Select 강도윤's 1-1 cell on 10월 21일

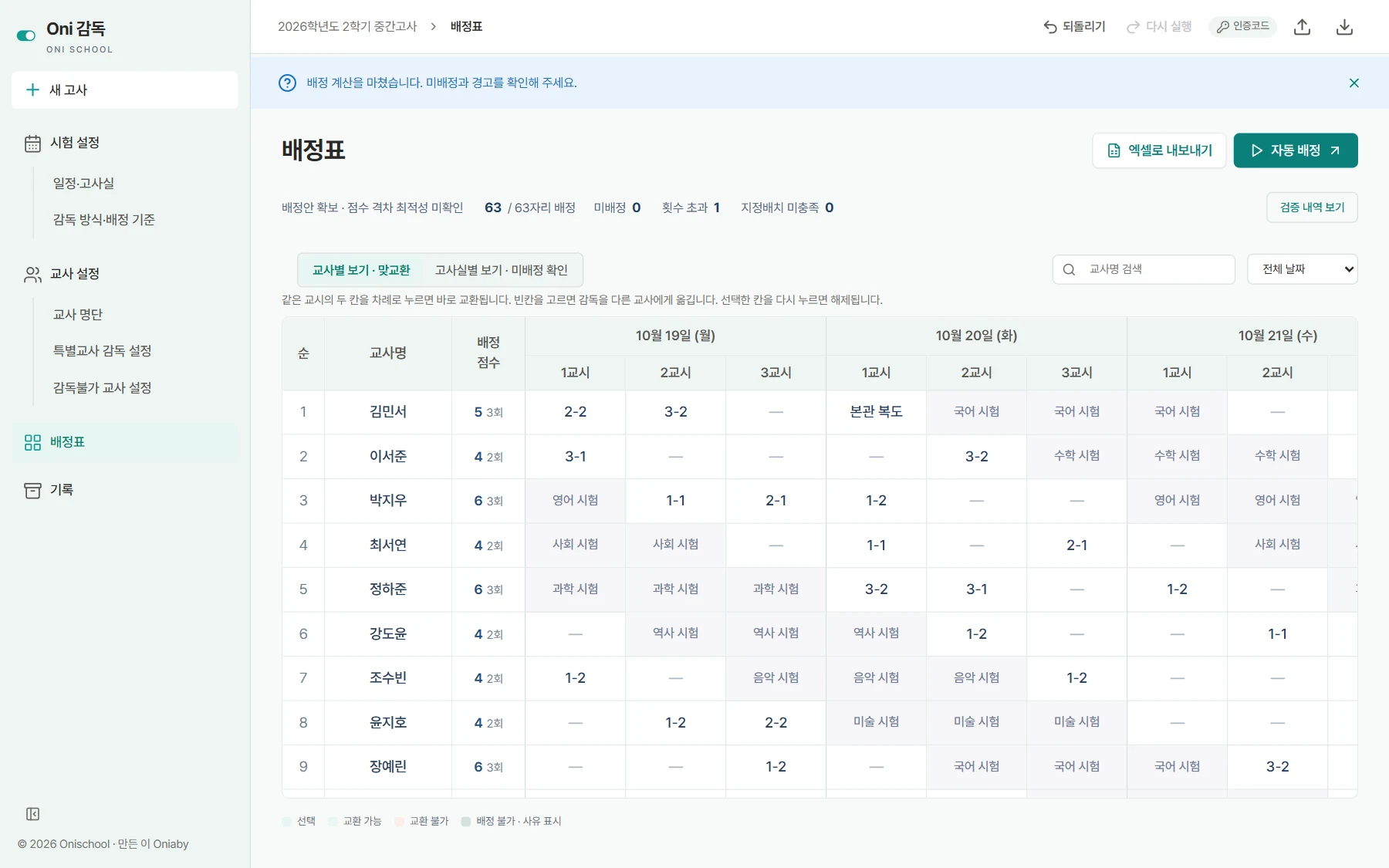click(x=1277, y=634)
